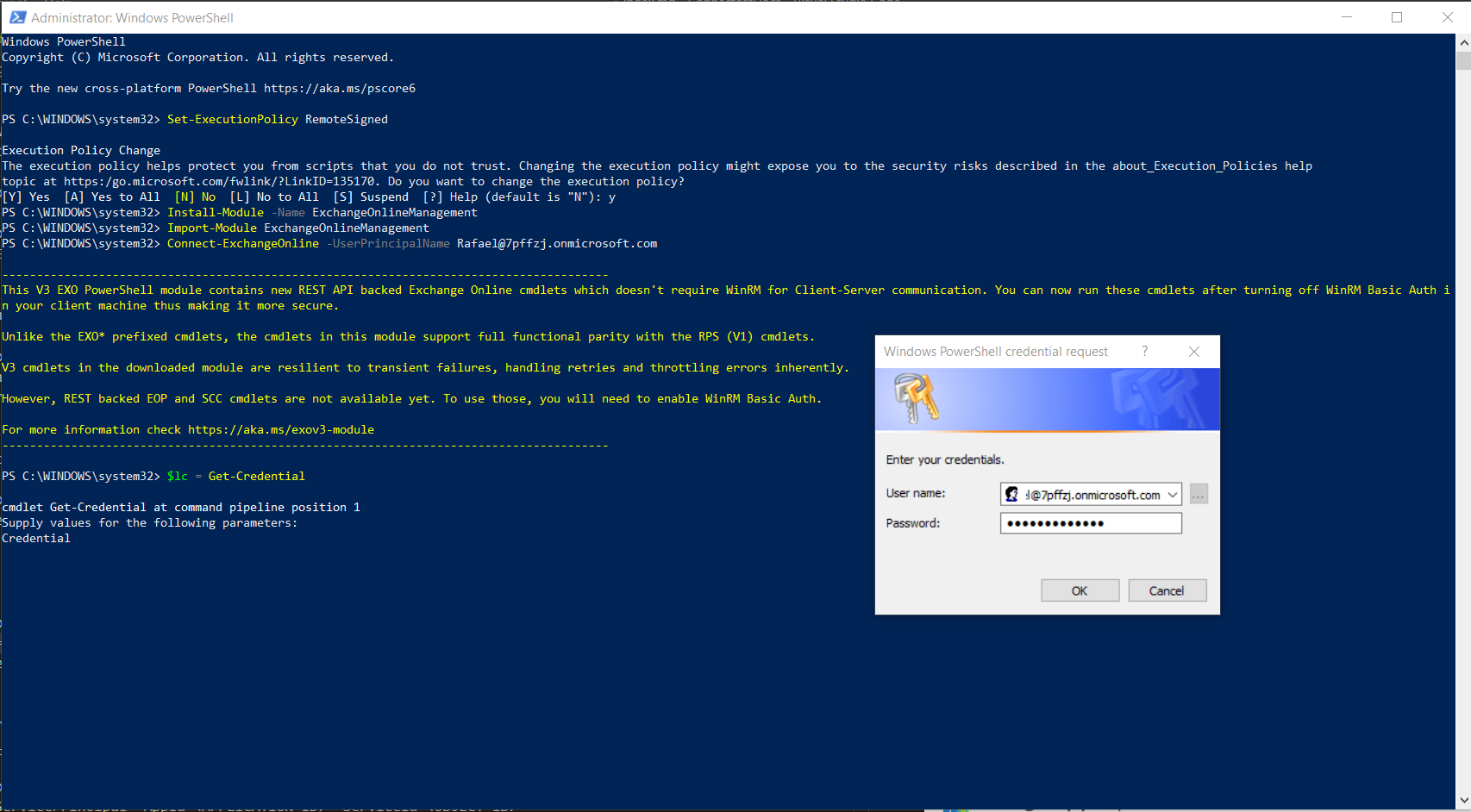Click the Import-Module command text
The width and height of the screenshot is (1471, 812).
(x=212, y=228)
